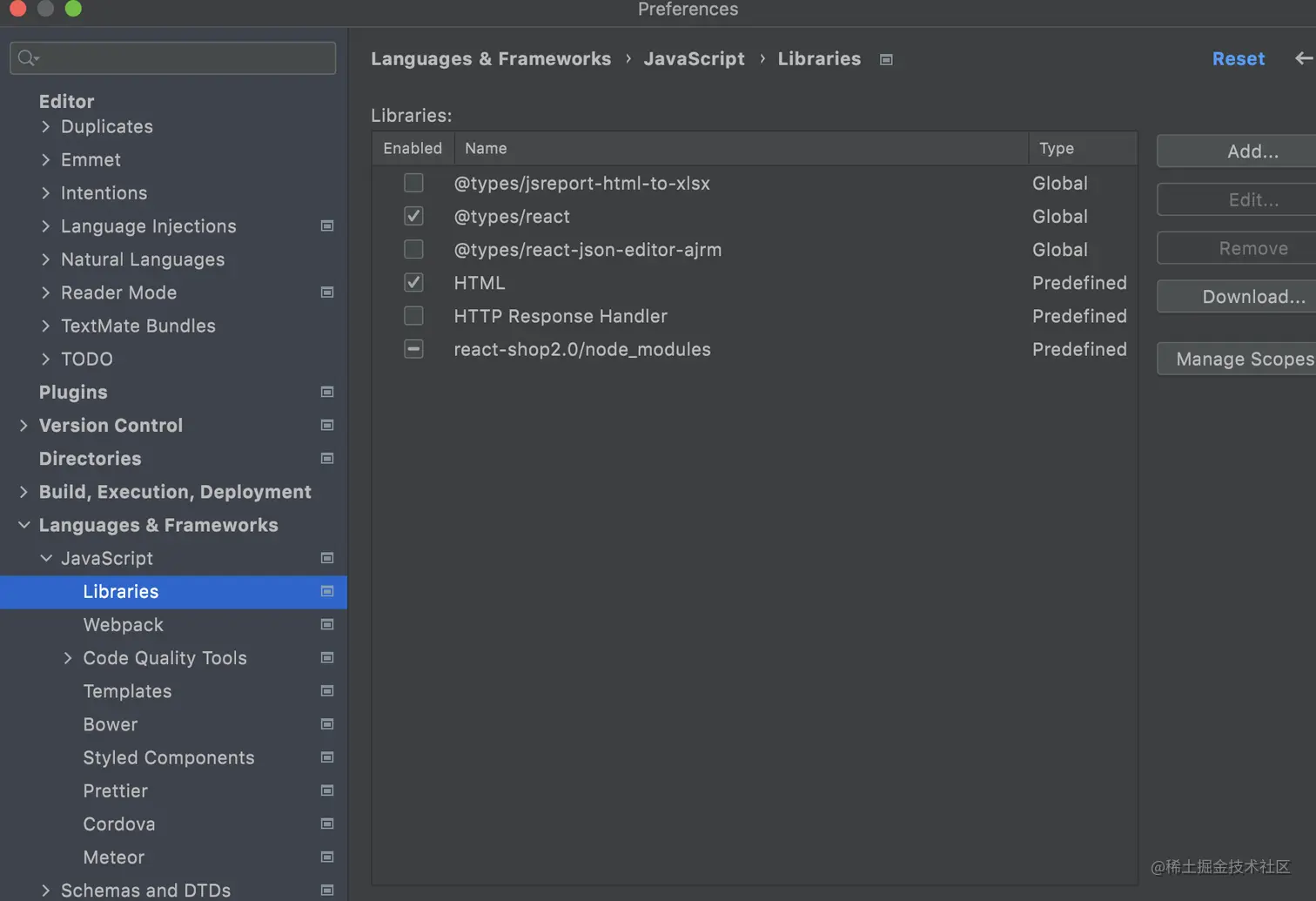Expand Build, Execution, Deployment section

24,492
